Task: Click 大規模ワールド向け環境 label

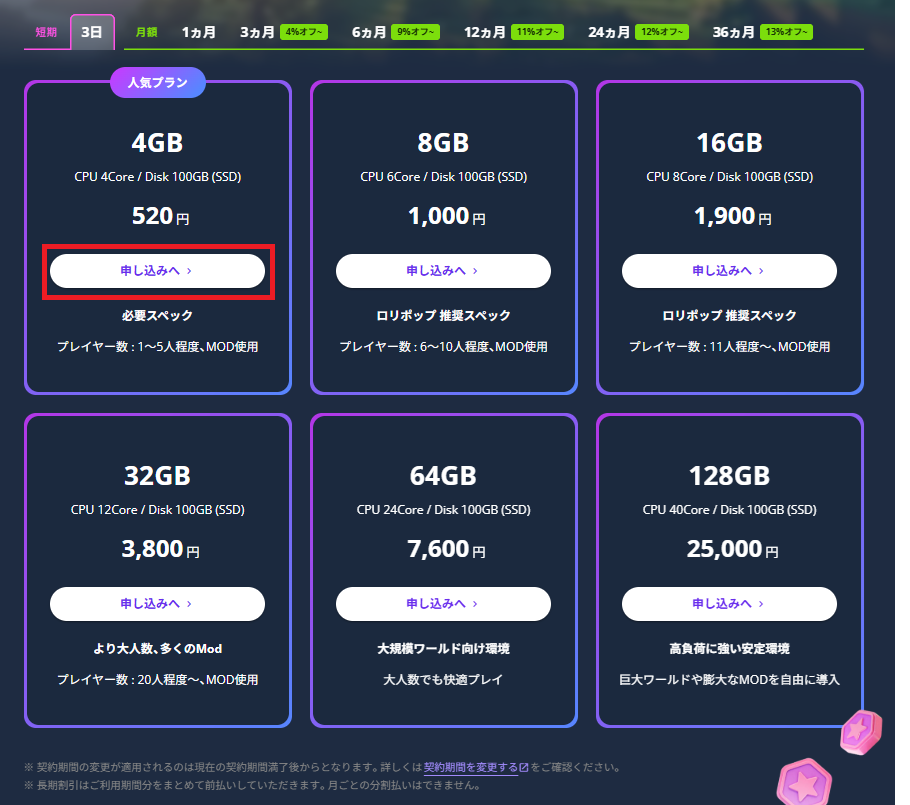Action: point(443,649)
